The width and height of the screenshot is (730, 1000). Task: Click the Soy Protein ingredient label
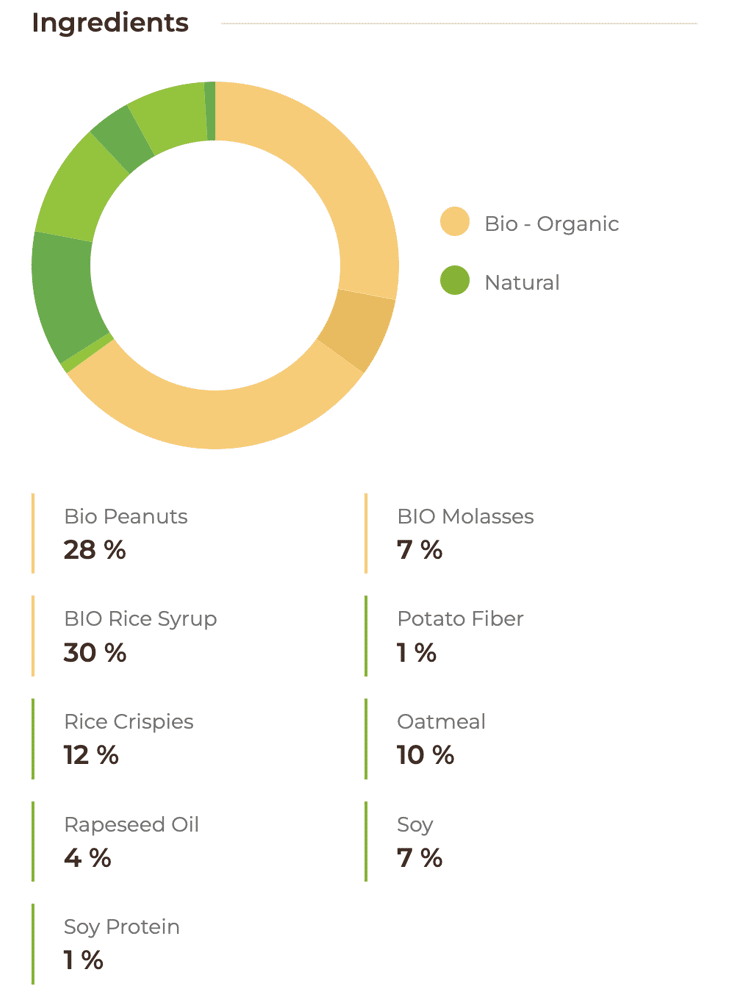click(x=122, y=927)
